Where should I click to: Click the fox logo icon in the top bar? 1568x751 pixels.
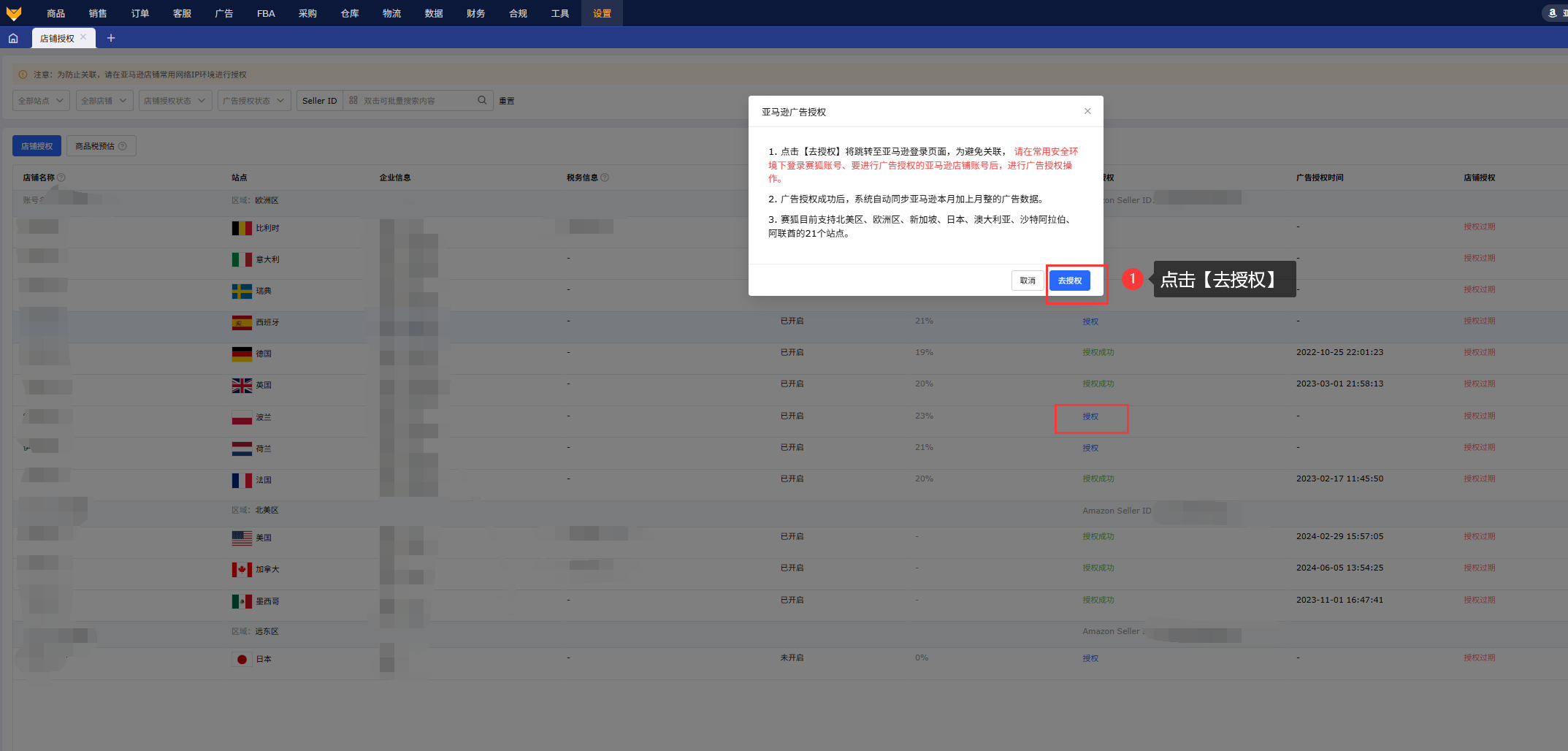pyautogui.click(x=13, y=13)
